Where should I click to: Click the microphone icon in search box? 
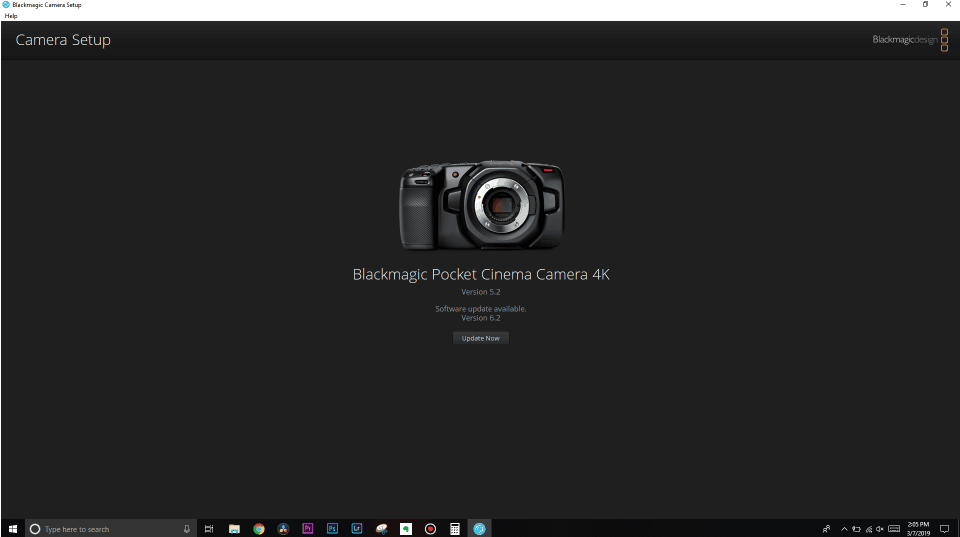coord(187,528)
